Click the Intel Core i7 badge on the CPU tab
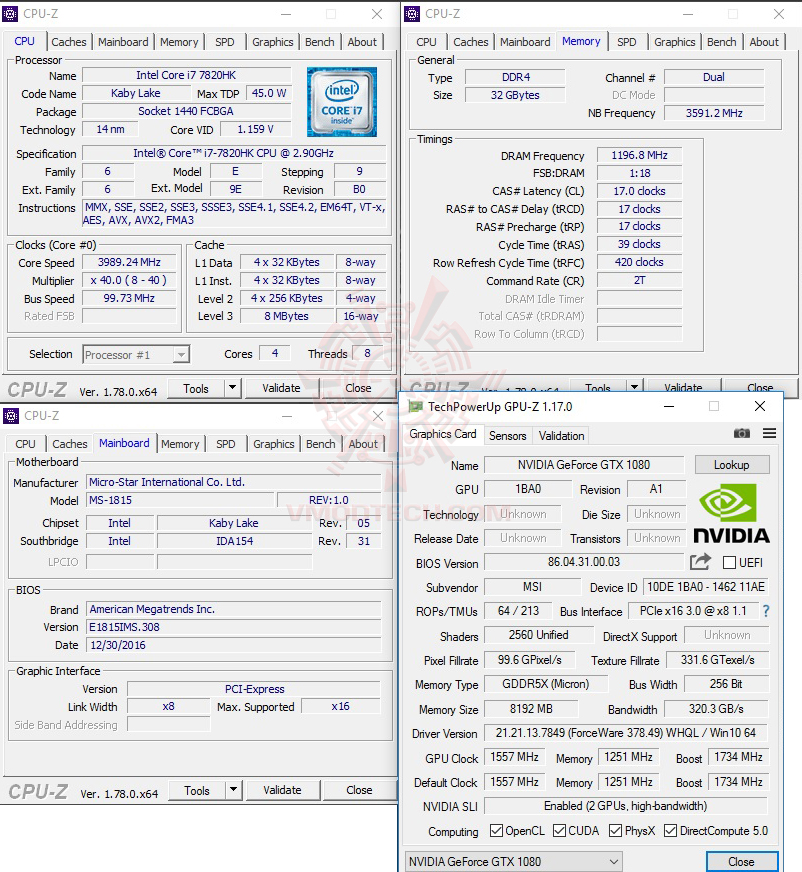802x872 pixels. 343,101
